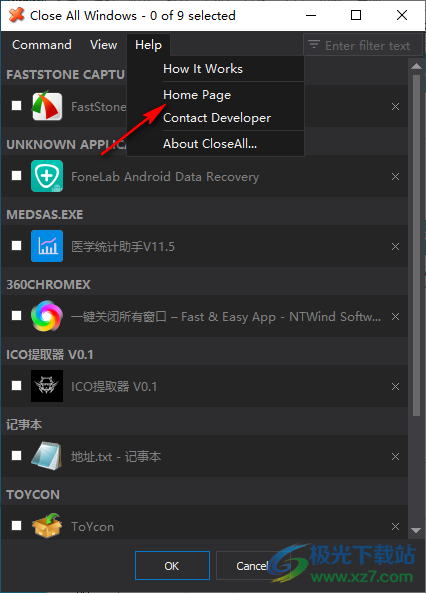Click the ICO提取器 V0.1 group header
The image size is (426, 593).
tap(50, 354)
